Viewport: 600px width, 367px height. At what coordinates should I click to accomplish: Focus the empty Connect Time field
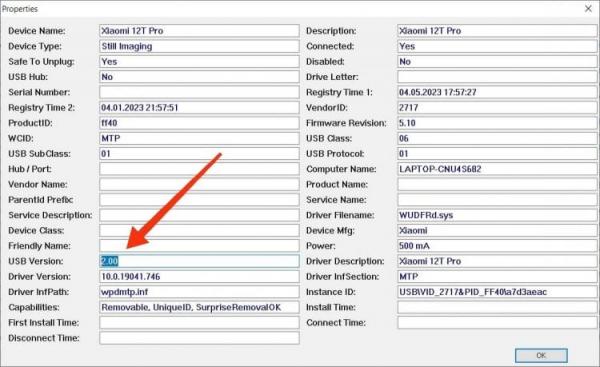click(x=497, y=322)
